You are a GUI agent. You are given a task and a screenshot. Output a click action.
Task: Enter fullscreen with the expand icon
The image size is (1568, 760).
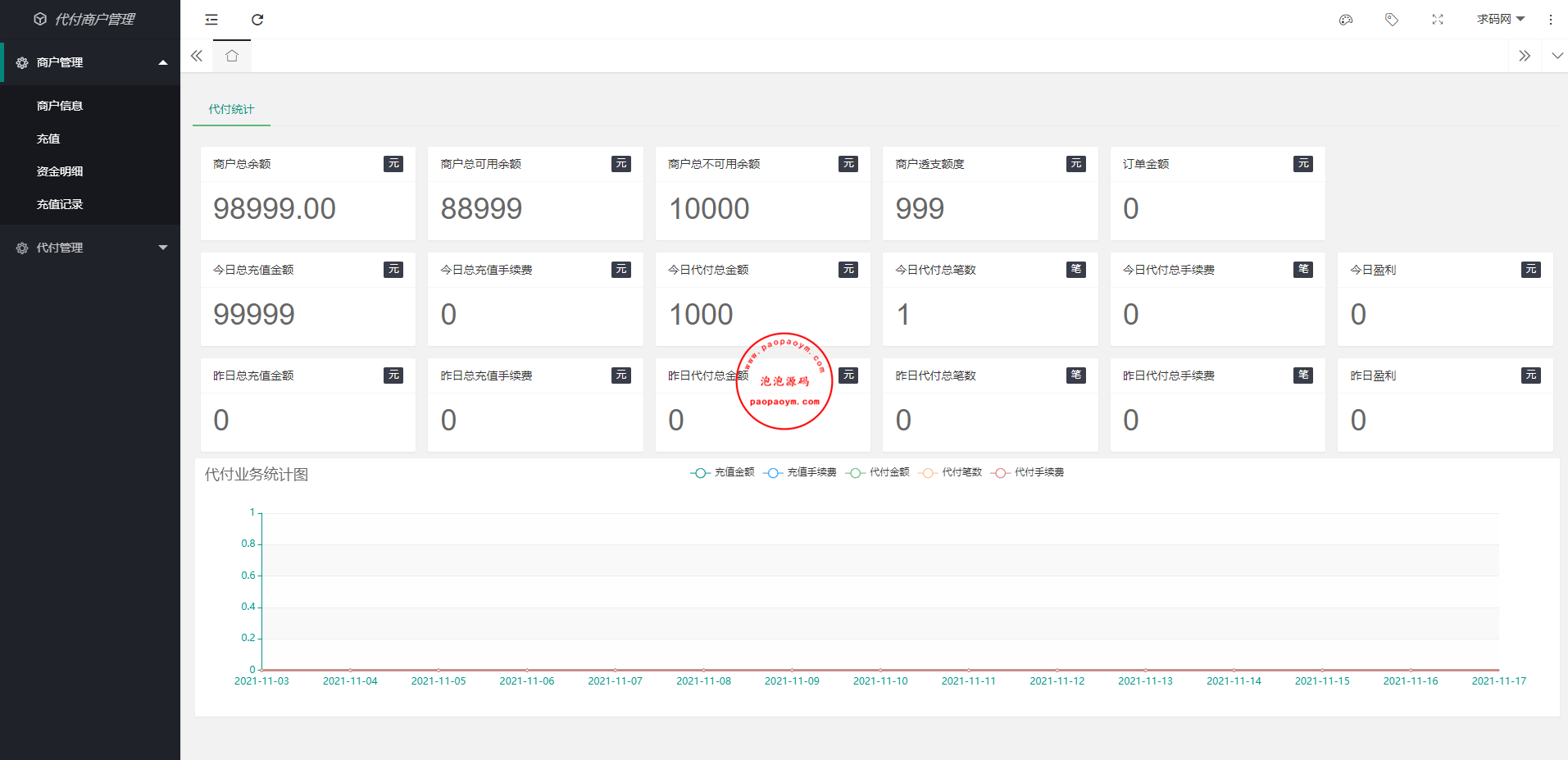pos(1437,20)
